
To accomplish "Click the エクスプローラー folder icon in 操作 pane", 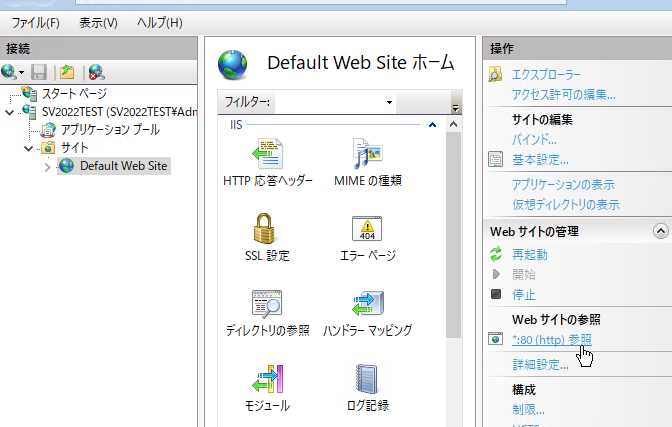I will pyautogui.click(x=495, y=75).
